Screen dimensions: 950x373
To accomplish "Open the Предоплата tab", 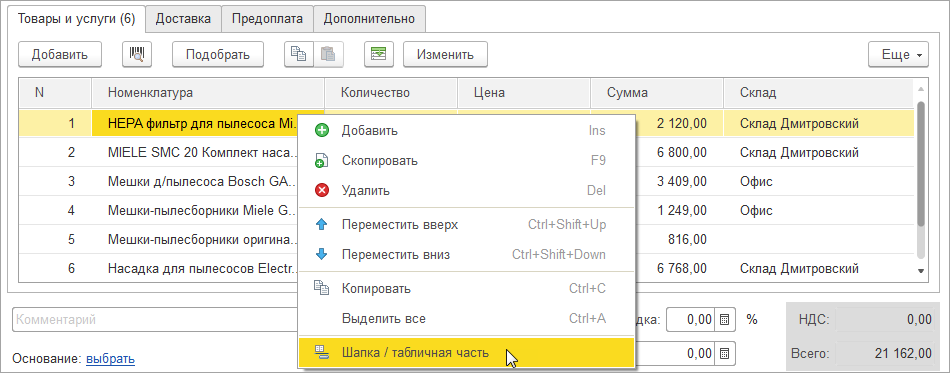I will click(267, 19).
